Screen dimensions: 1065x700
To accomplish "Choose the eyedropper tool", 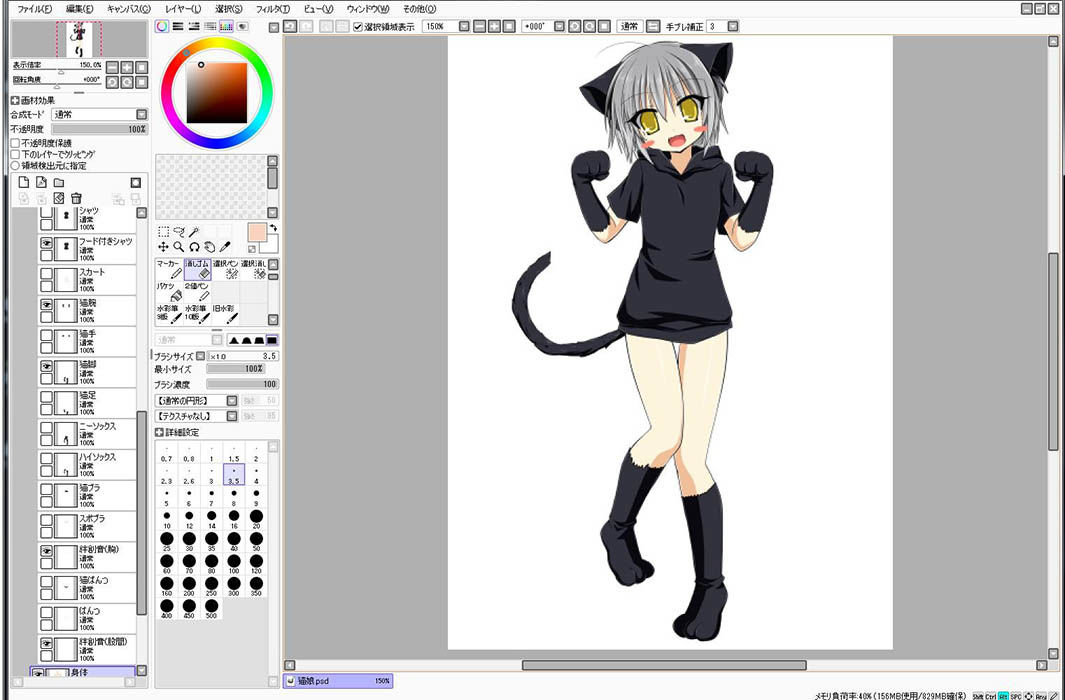I will 225,247.
